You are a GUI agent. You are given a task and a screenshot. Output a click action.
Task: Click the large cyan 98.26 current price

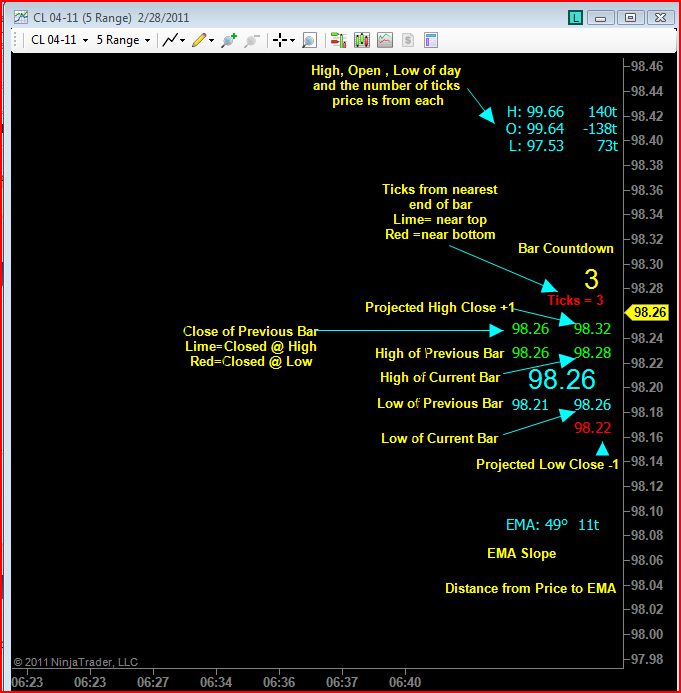tap(562, 379)
